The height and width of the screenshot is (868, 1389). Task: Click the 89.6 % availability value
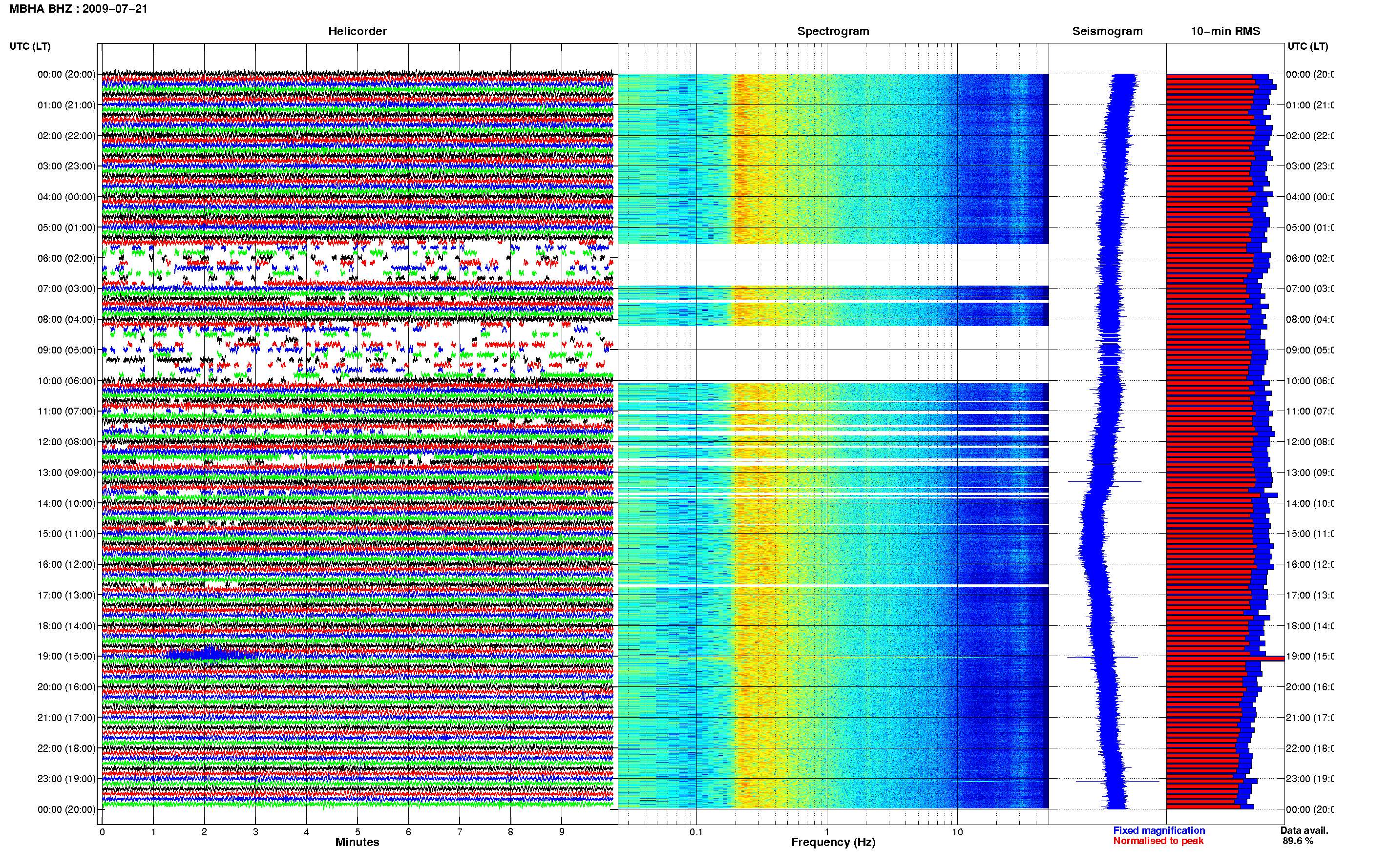(1298, 841)
